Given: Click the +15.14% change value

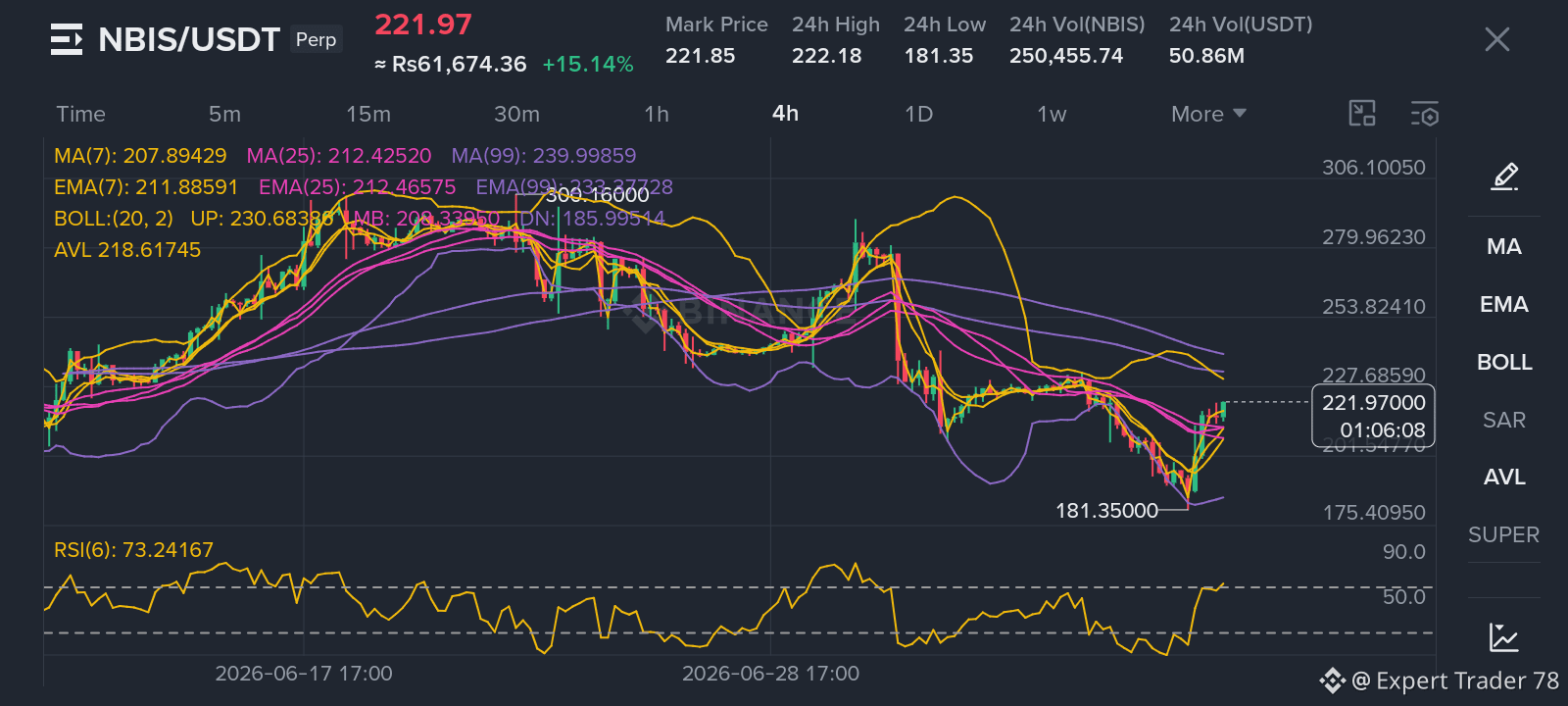Looking at the screenshot, I should click(x=588, y=65).
